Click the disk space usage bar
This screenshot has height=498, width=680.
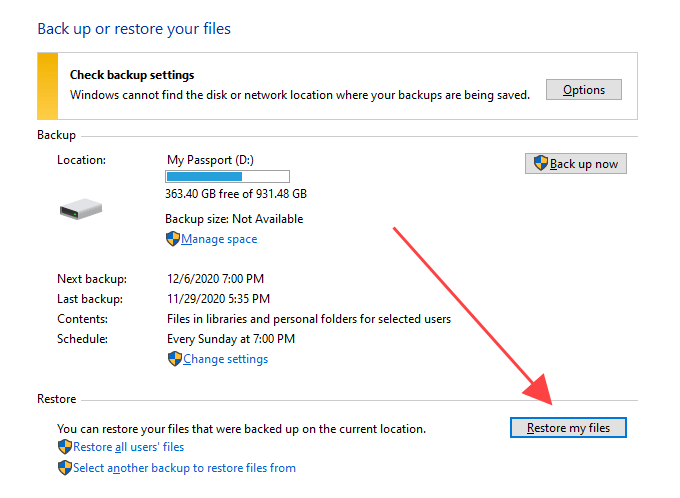pos(227,176)
